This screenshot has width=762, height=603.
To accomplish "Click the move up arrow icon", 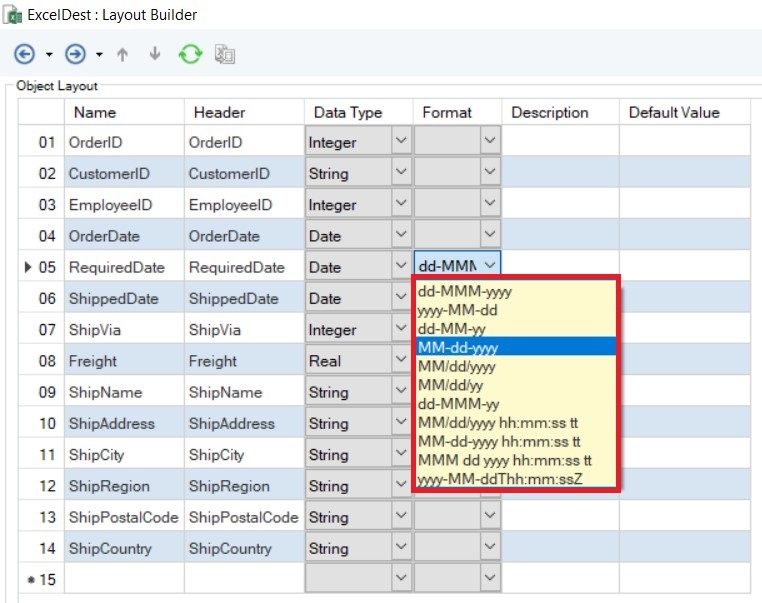I will tap(122, 54).
